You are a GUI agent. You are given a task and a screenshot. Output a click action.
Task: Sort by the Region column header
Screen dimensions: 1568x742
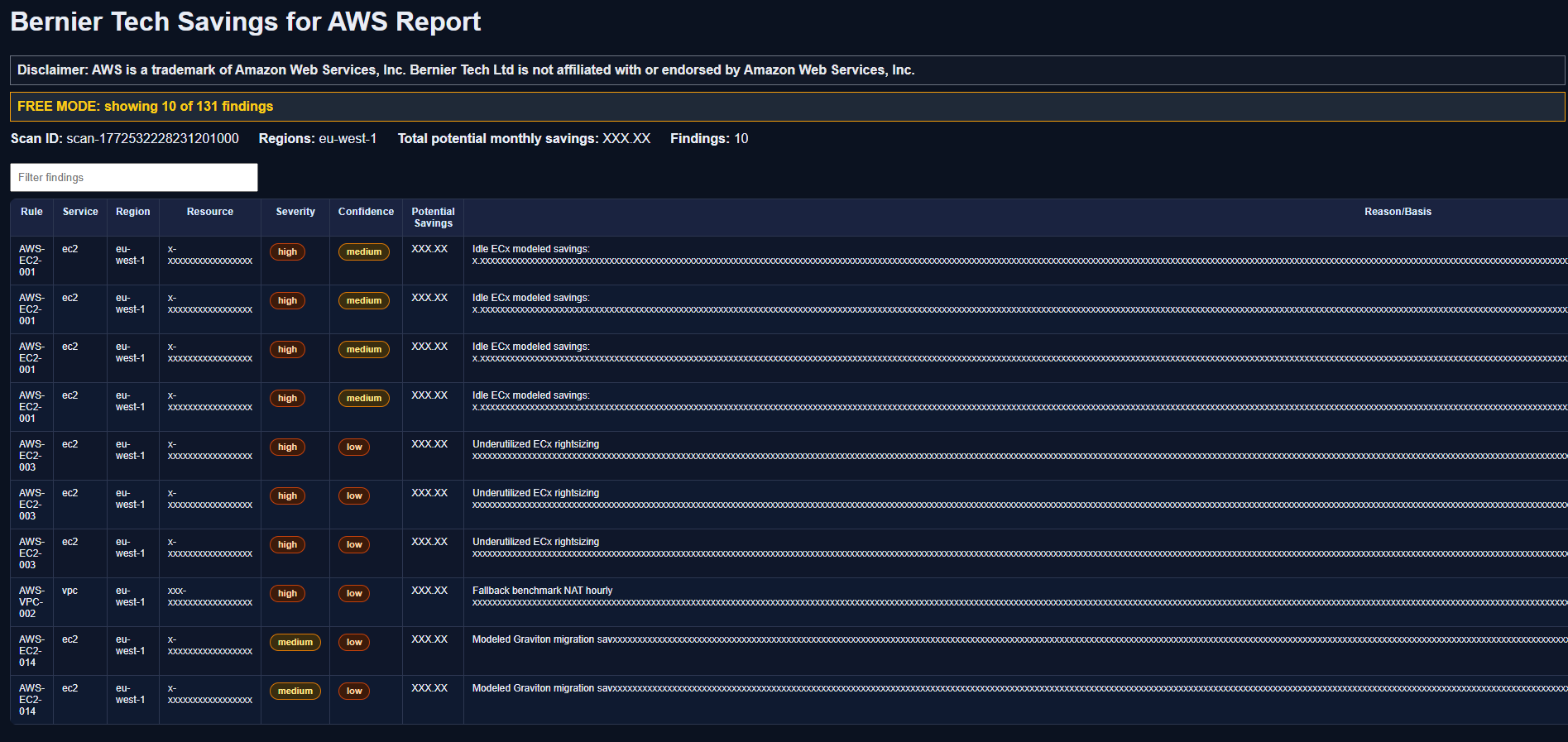[133, 212]
